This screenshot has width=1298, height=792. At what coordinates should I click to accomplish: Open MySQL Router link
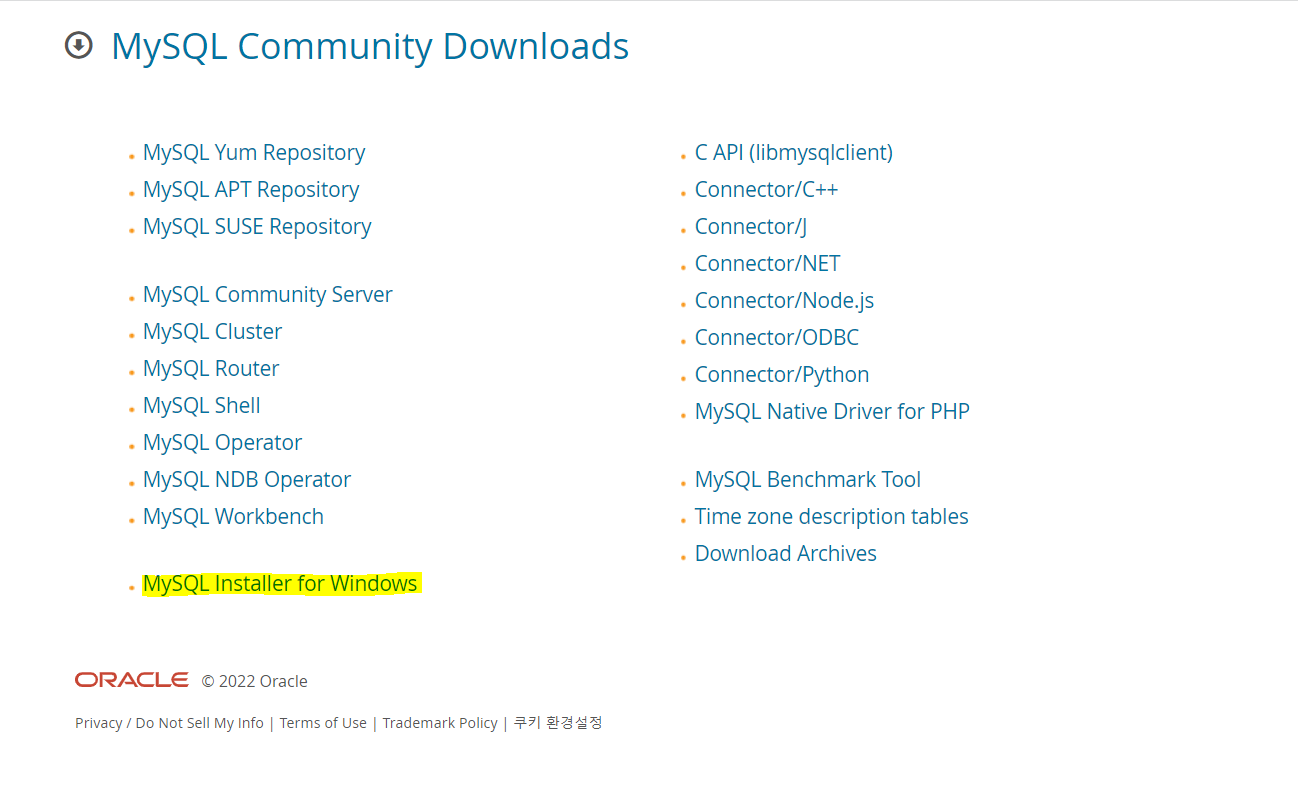coord(211,369)
